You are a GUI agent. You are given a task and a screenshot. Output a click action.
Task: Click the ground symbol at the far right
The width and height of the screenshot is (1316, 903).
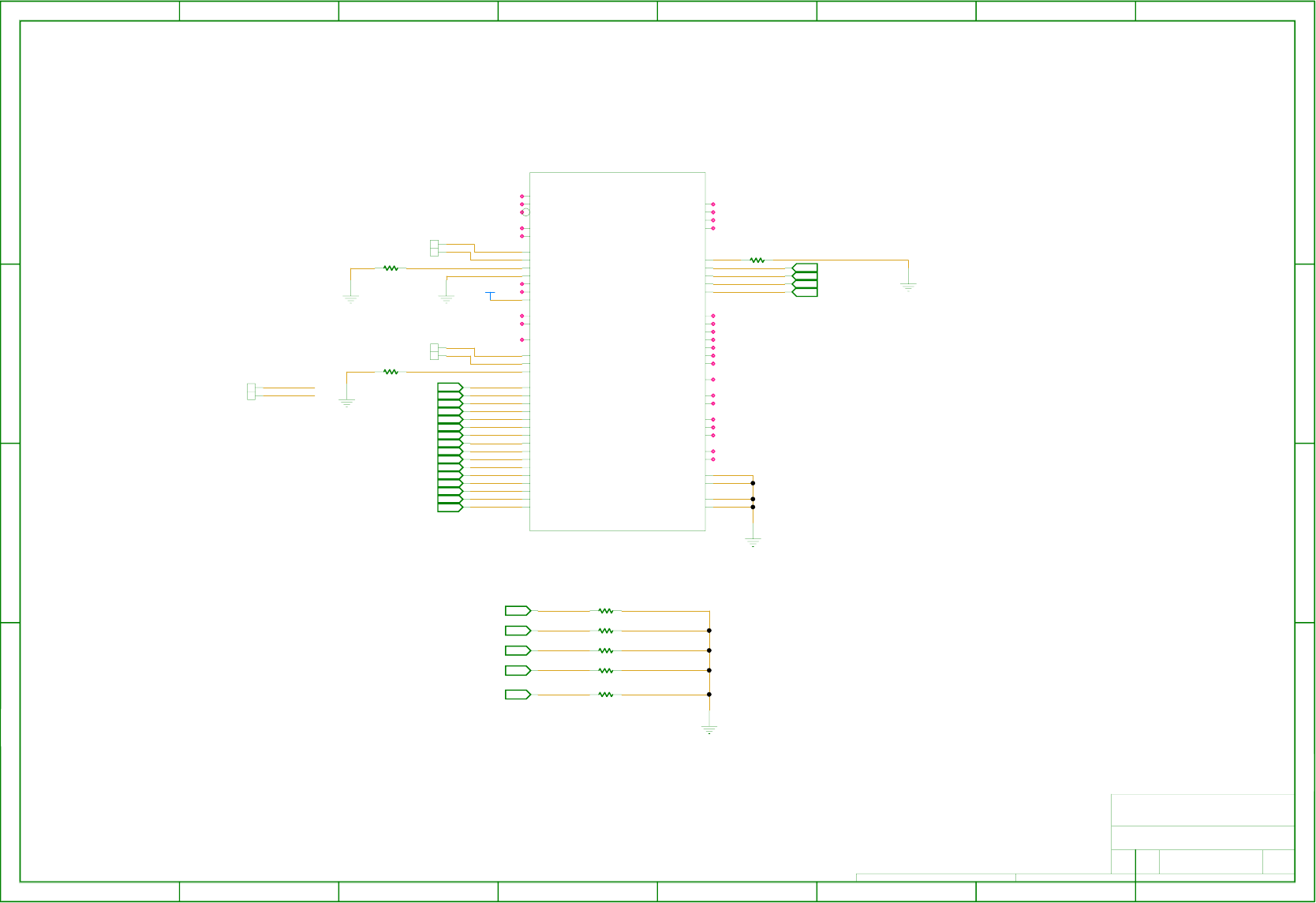click(x=908, y=287)
